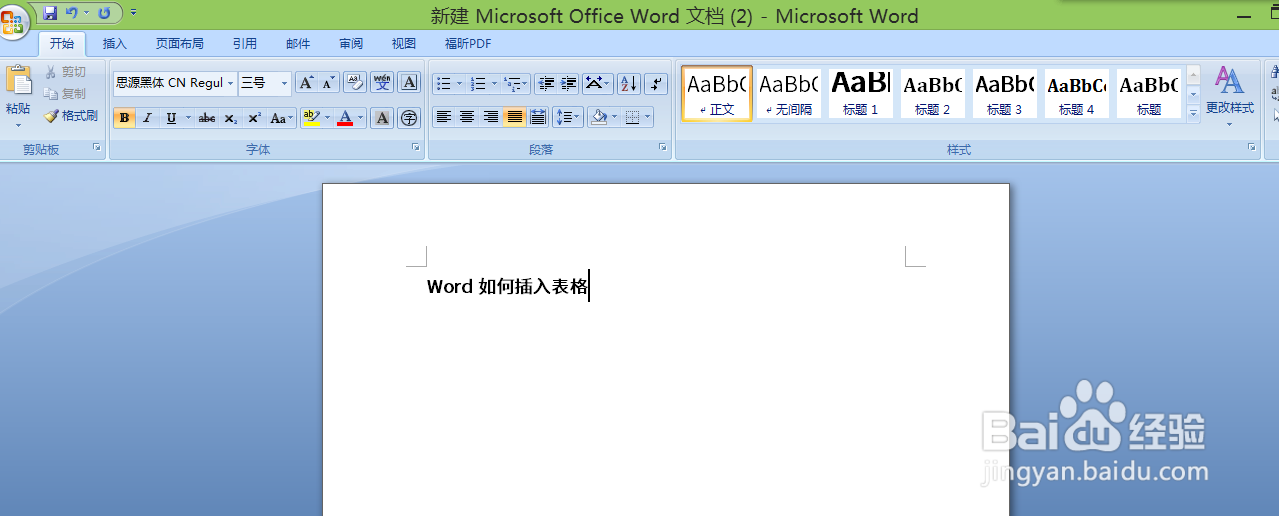This screenshot has width=1279, height=516.
Task: Open the line spacing menu
Action: click(x=568, y=117)
